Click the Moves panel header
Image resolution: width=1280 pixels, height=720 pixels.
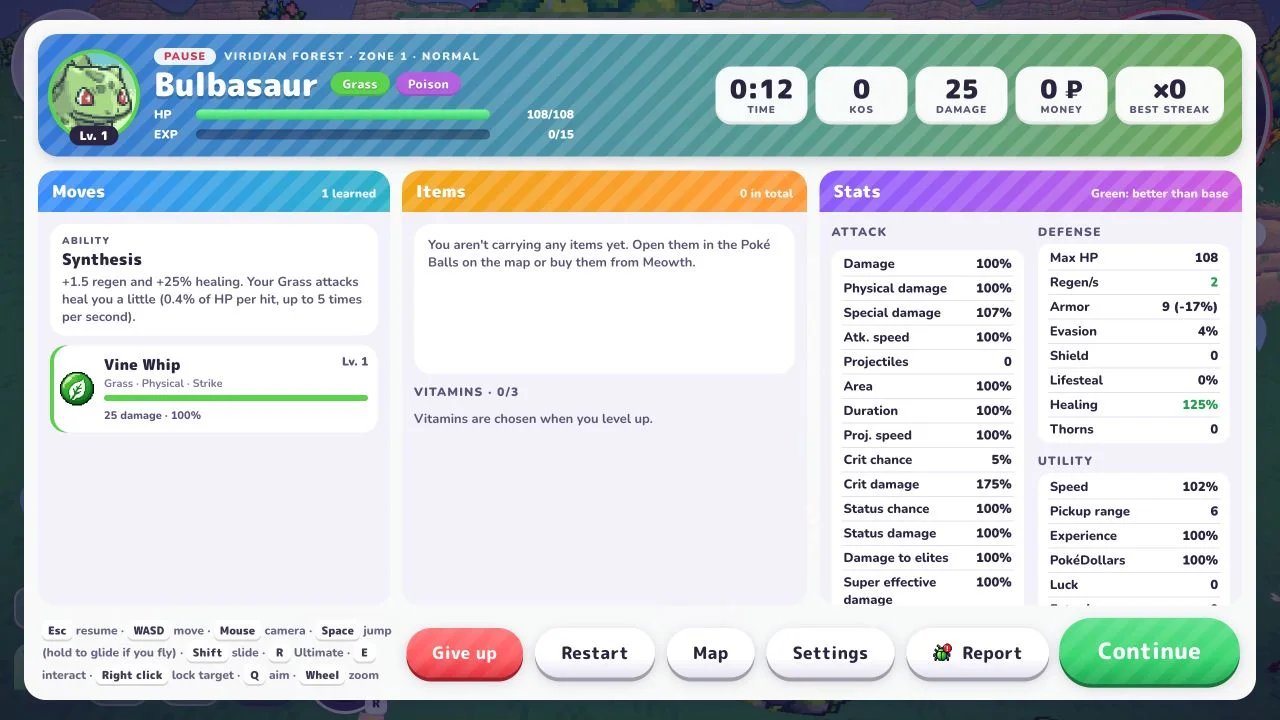click(x=214, y=192)
